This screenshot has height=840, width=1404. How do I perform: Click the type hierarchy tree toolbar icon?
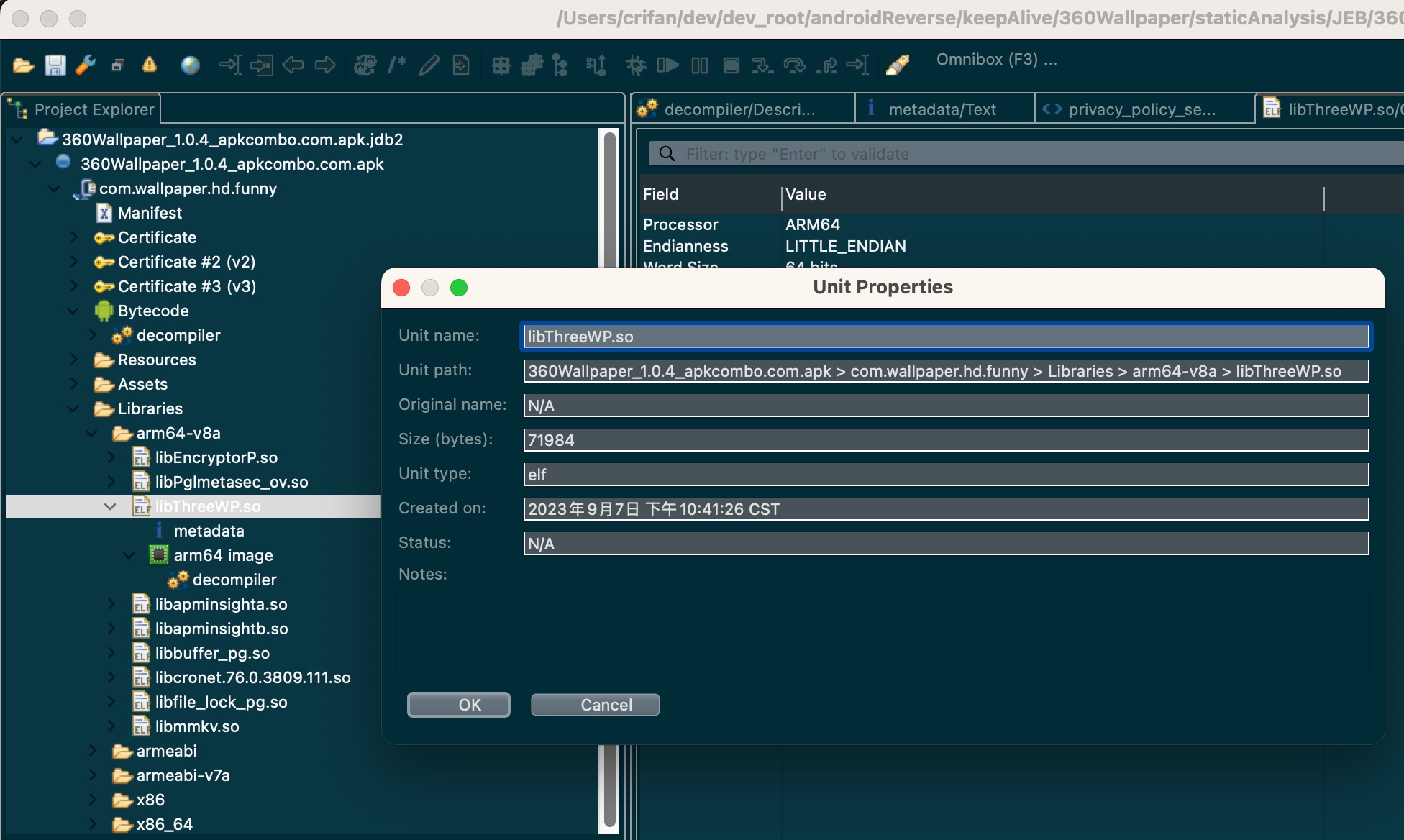(560, 65)
